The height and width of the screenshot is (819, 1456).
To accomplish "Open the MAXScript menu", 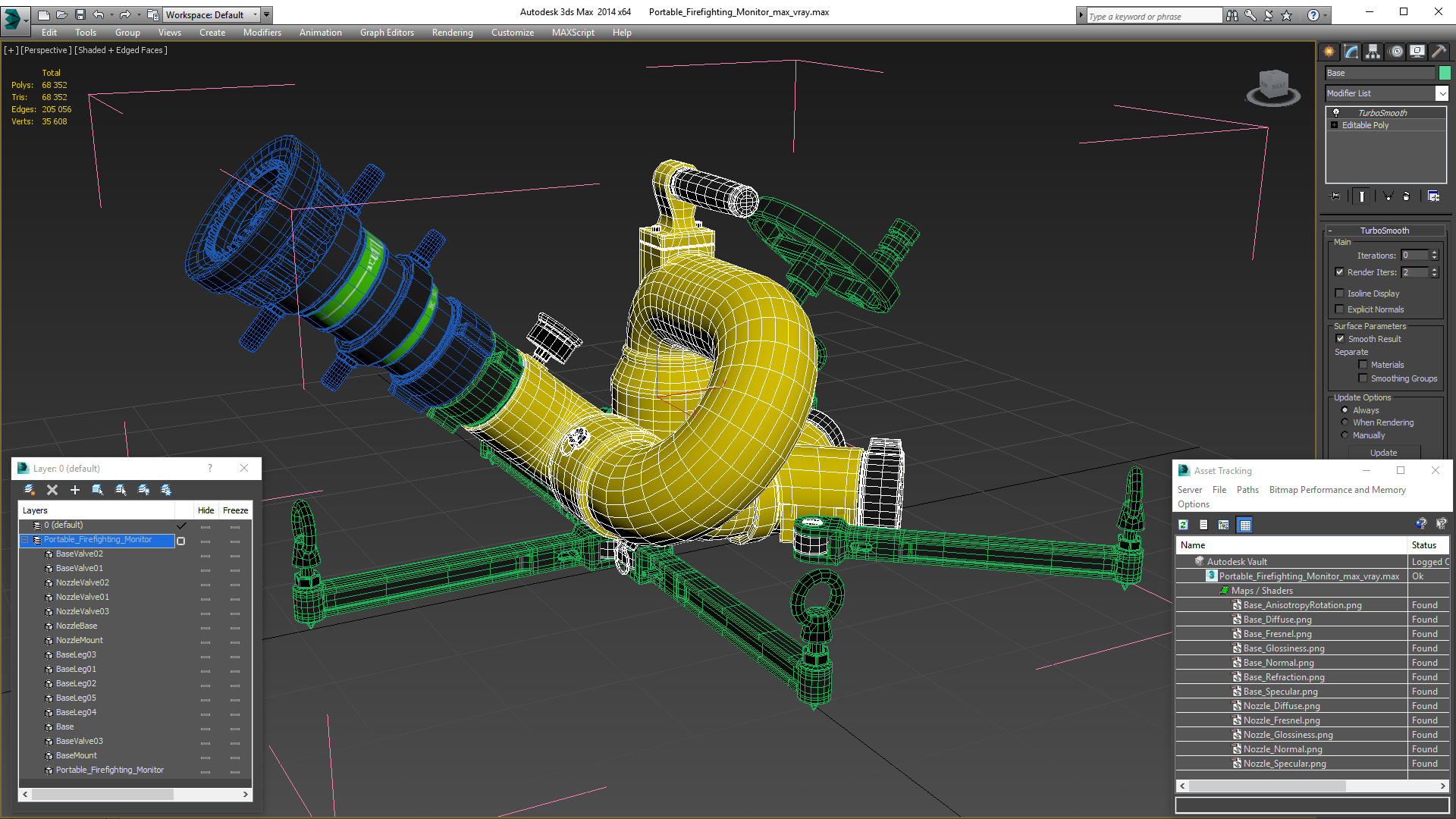I will [573, 33].
